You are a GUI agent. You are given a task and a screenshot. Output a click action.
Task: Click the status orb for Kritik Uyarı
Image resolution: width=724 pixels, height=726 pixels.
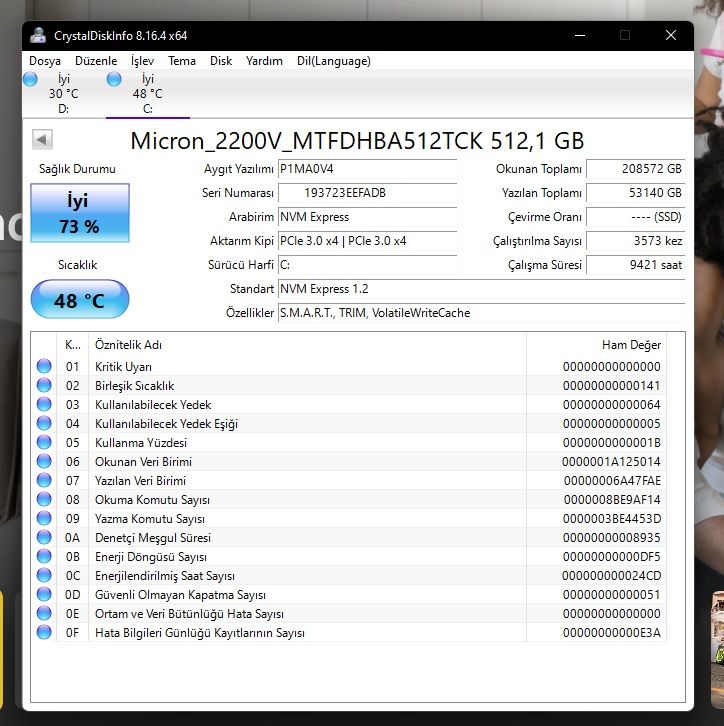point(44,367)
